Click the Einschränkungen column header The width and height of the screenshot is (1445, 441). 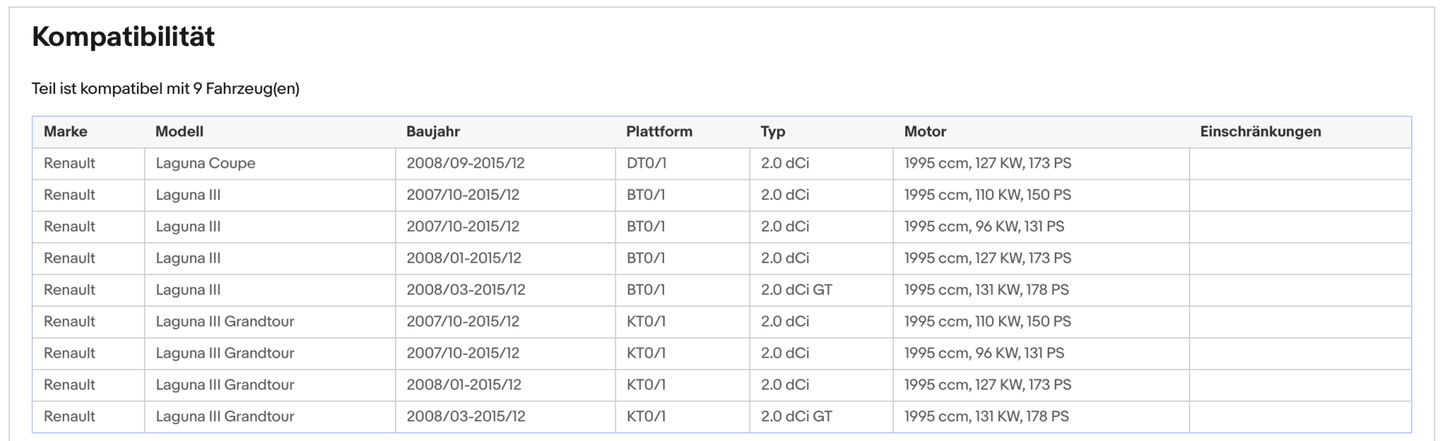click(x=1260, y=132)
